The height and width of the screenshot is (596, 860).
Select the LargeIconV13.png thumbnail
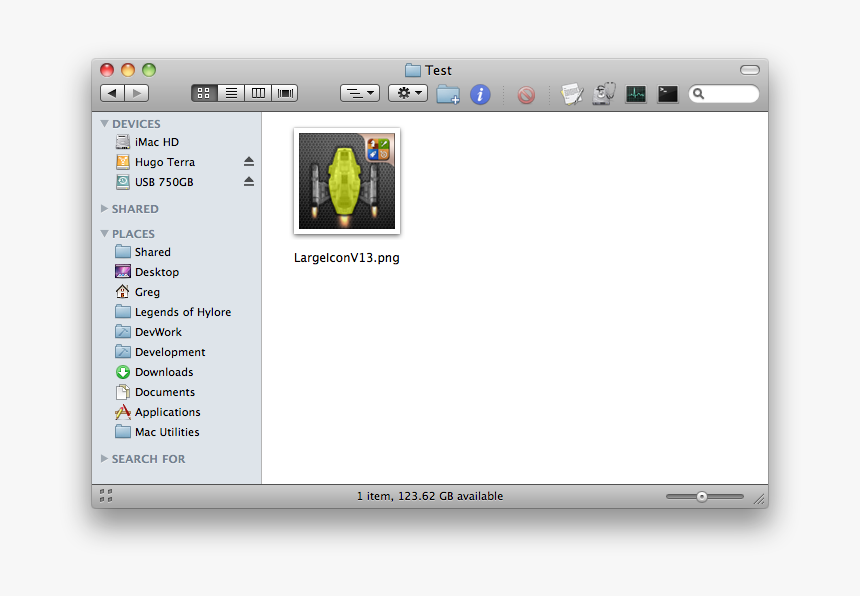[x=346, y=181]
